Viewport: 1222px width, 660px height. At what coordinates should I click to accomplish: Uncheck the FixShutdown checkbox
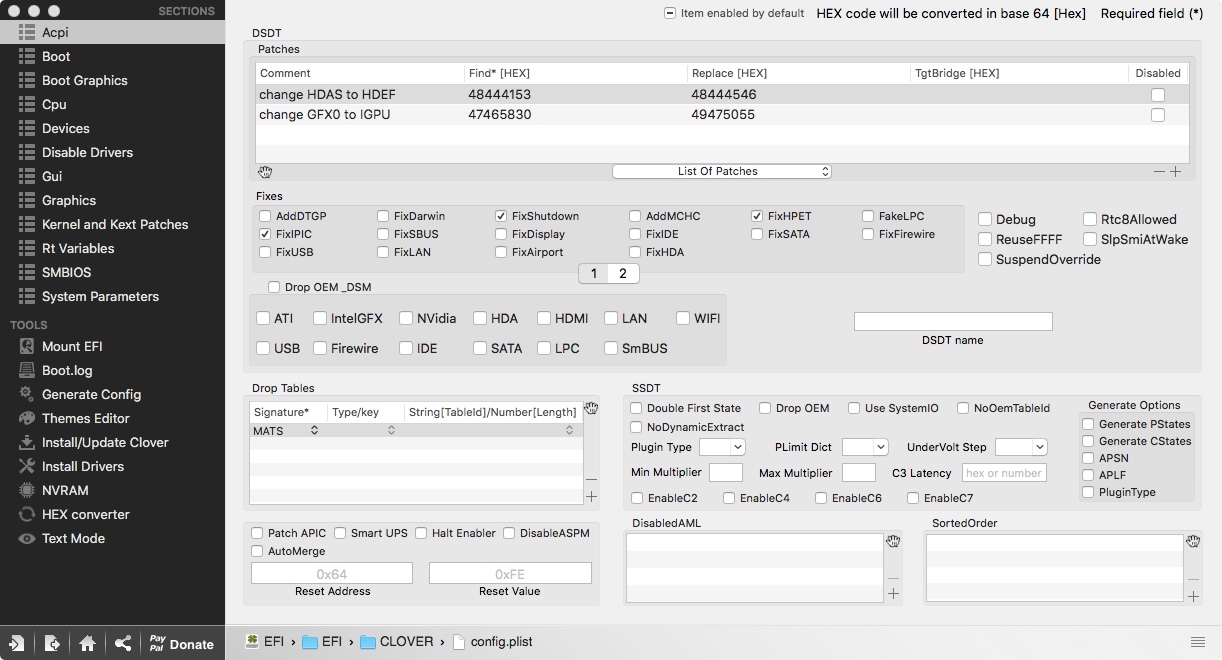click(x=502, y=216)
